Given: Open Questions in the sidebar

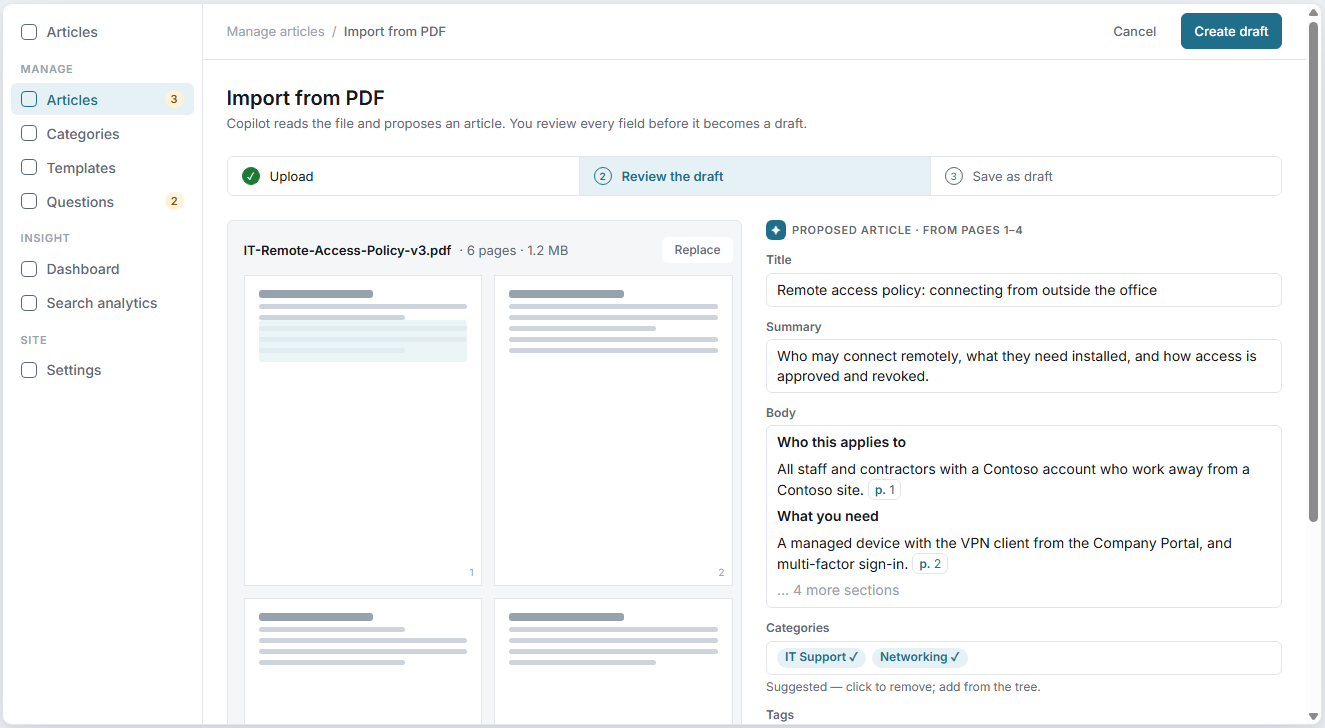Looking at the screenshot, I should point(102,202).
